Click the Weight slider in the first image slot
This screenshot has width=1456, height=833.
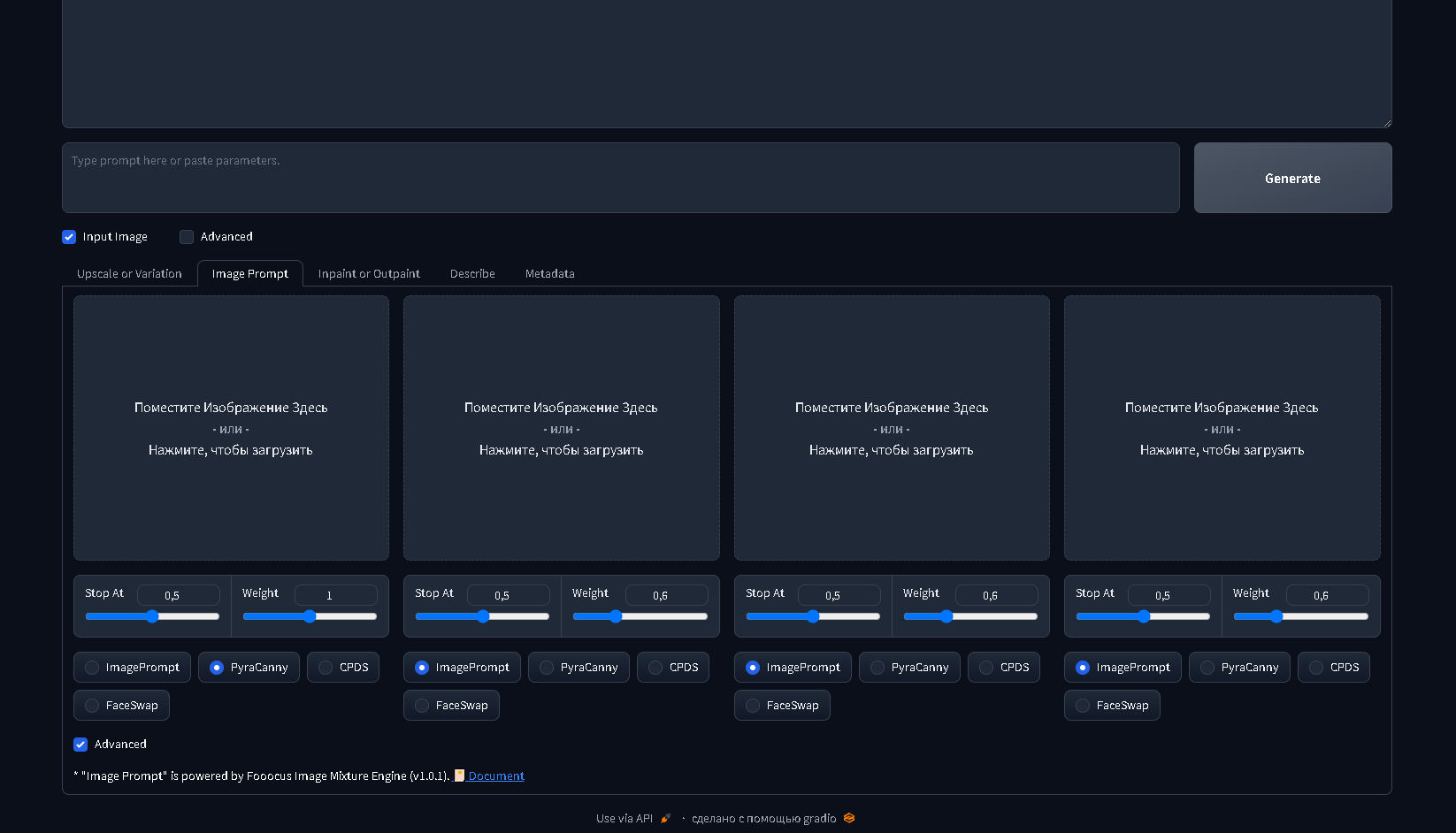click(310, 616)
